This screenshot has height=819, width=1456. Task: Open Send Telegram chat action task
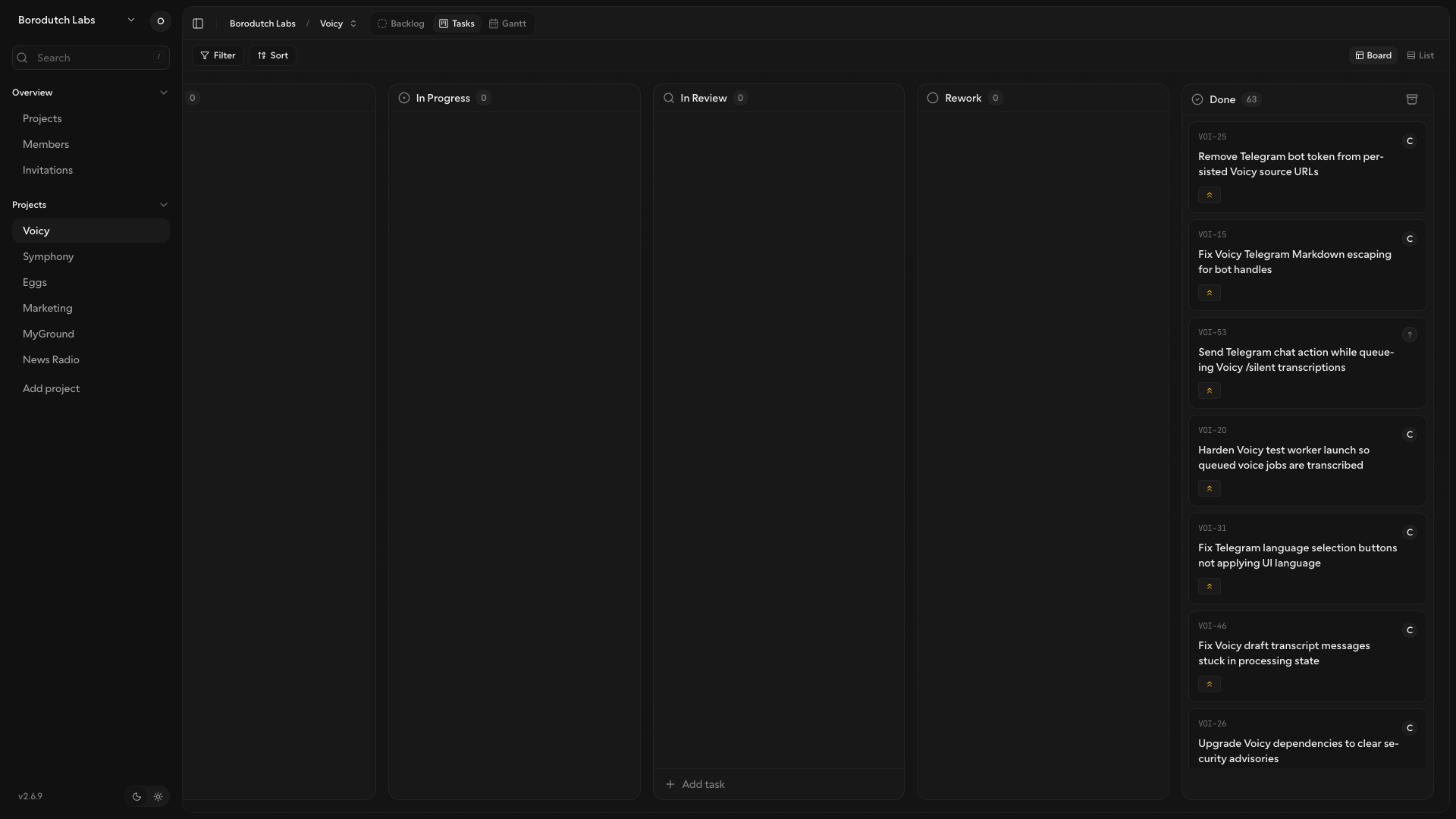1307,362
